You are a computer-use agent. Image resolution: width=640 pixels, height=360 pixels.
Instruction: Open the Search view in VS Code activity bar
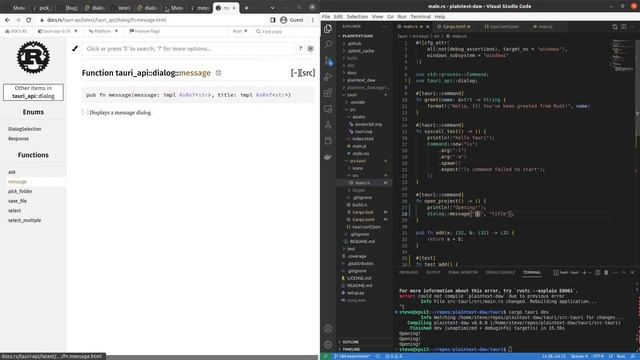[x=328, y=44]
